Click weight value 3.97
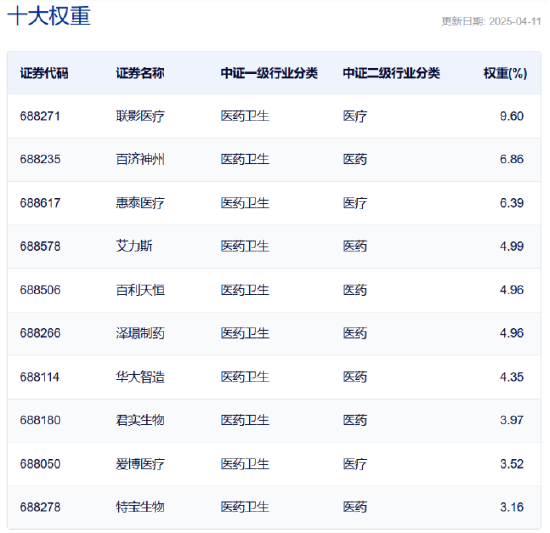Viewport: 550px width, 533px height. click(512, 420)
